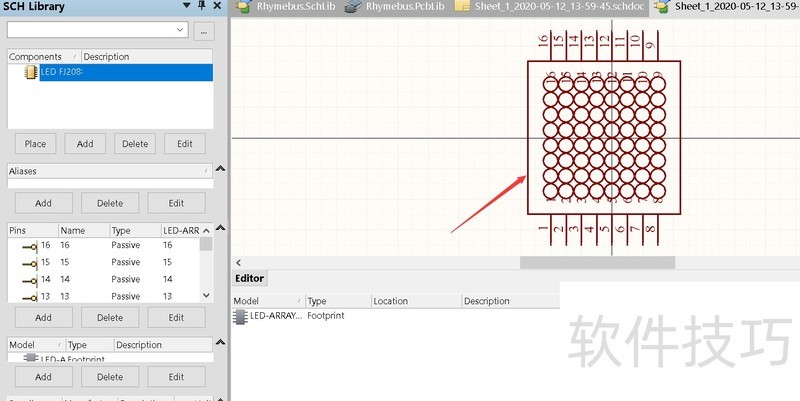Sort by Location column in Editor panel
This screenshot has height=401, width=800.
[x=416, y=301]
